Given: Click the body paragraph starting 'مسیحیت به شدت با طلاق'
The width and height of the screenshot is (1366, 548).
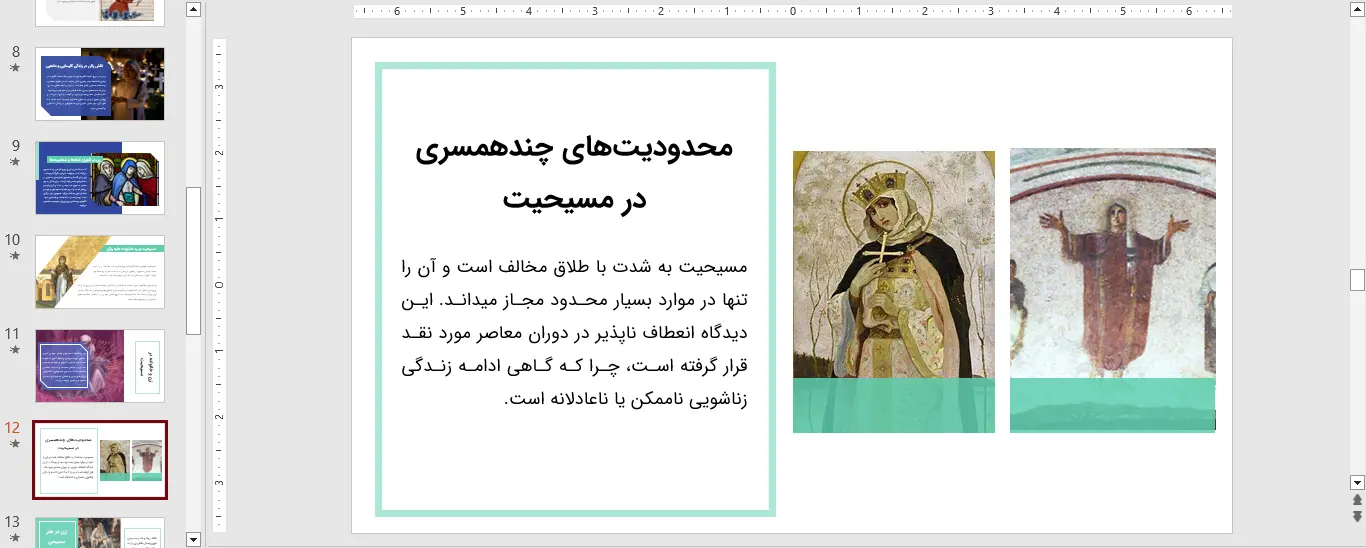Looking at the screenshot, I should [x=575, y=333].
